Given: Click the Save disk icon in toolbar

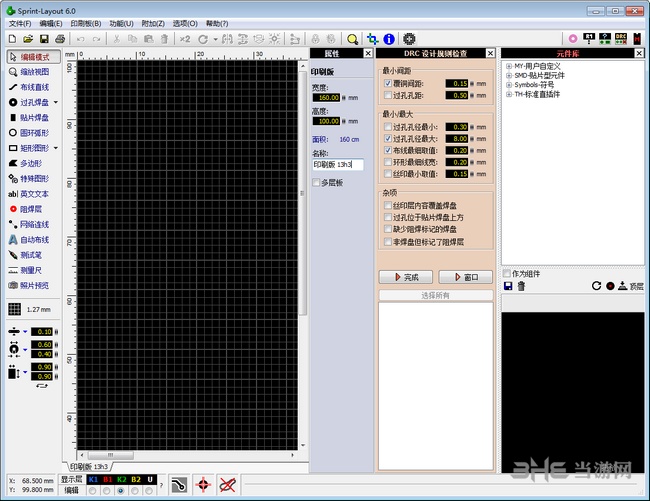Looking at the screenshot, I should pyautogui.click(x=44, y=39).
